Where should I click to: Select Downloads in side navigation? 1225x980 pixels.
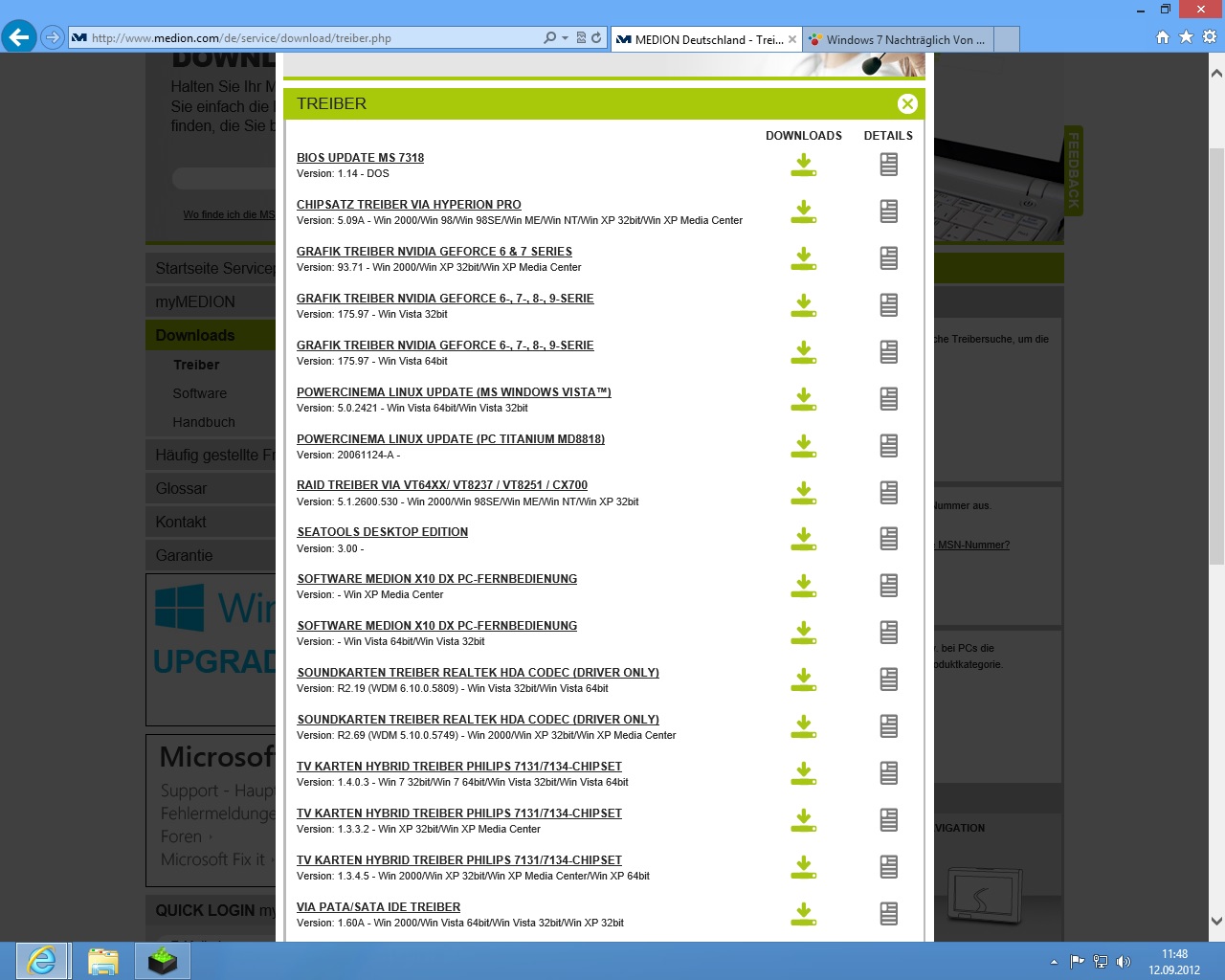click(x=211, y=335)
